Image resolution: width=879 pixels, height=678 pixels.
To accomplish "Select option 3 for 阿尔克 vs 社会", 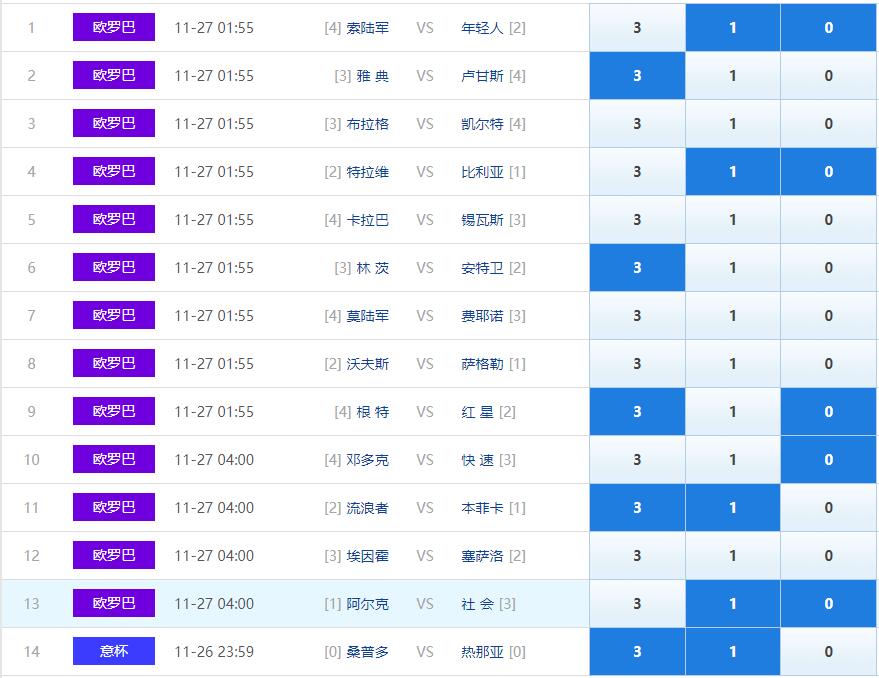I will (x=637, y=604).
